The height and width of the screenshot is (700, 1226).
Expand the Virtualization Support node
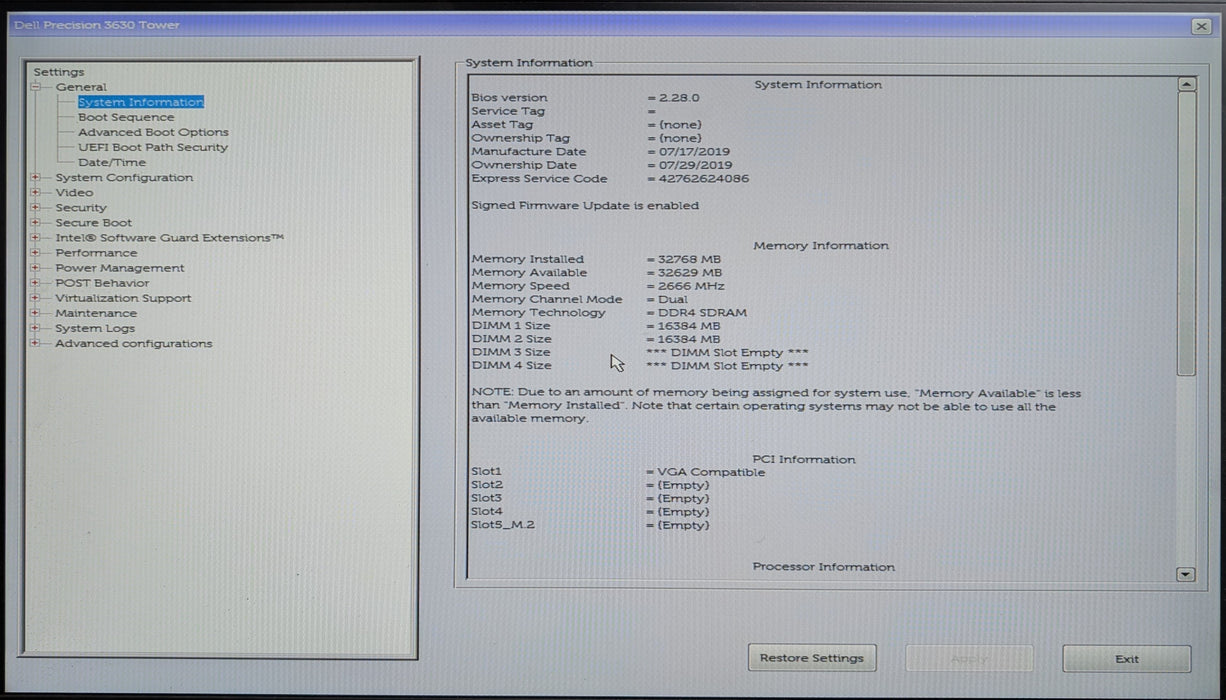35,298
